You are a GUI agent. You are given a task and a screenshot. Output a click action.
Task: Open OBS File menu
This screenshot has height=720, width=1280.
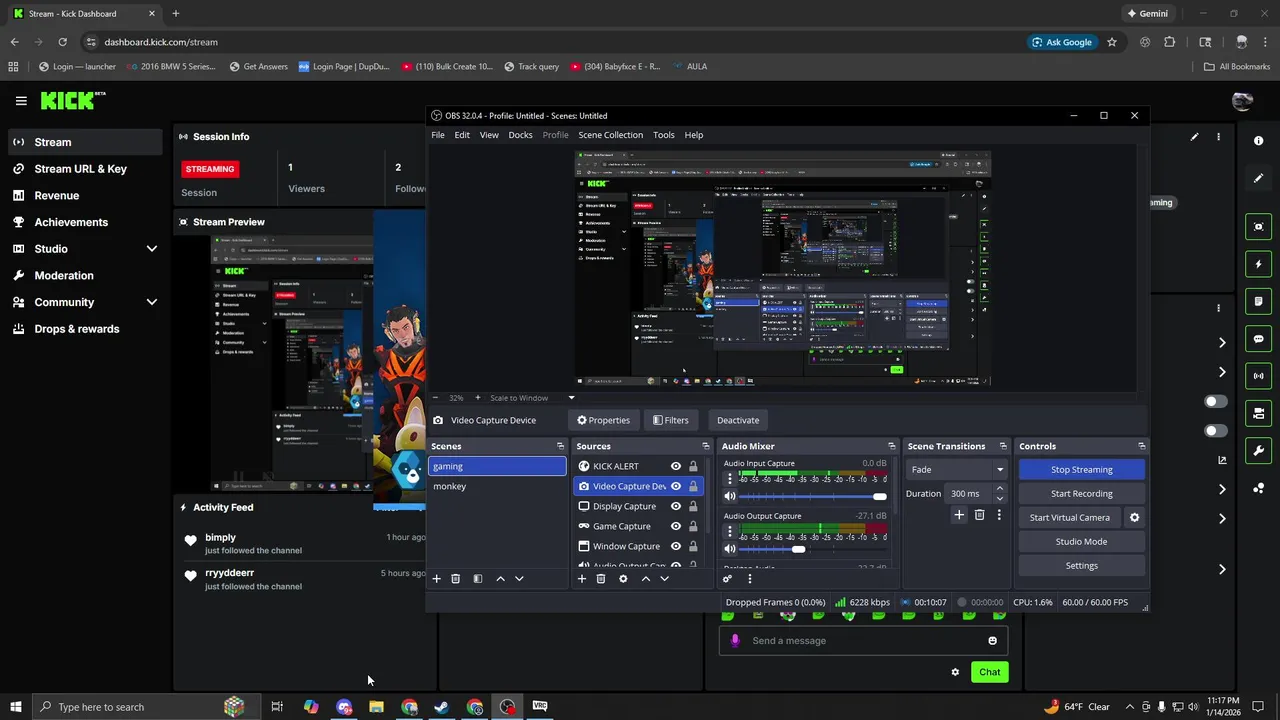[x=438, y=135]
